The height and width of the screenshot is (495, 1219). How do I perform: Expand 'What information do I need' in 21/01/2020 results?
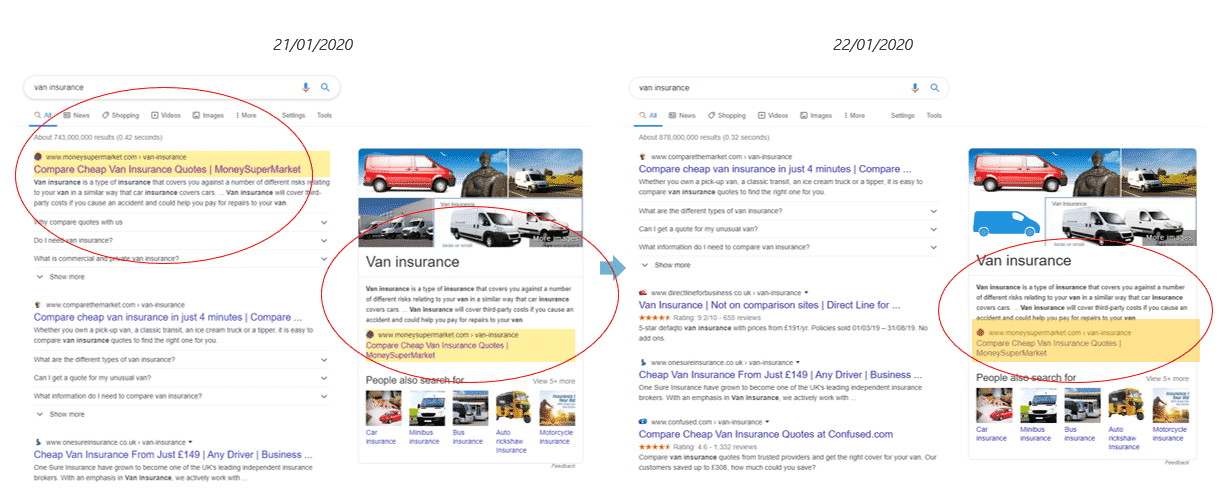181,395
